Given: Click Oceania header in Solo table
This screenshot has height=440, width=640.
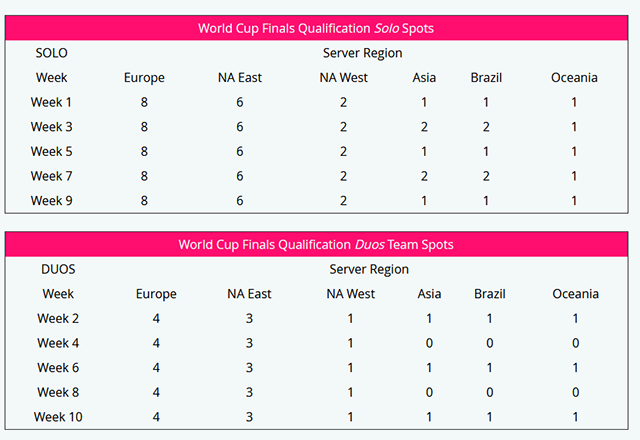Looking at the screenshot, I should point(574,78).
